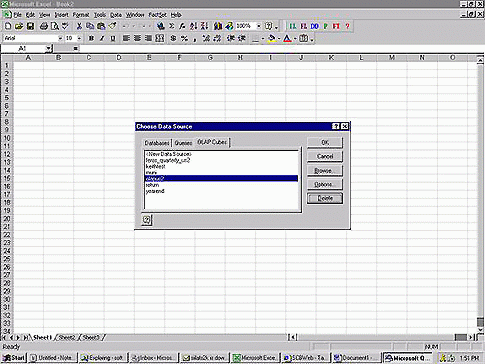
Task: Open the Fill Color dropdown arrow
Action: [279, 39]
